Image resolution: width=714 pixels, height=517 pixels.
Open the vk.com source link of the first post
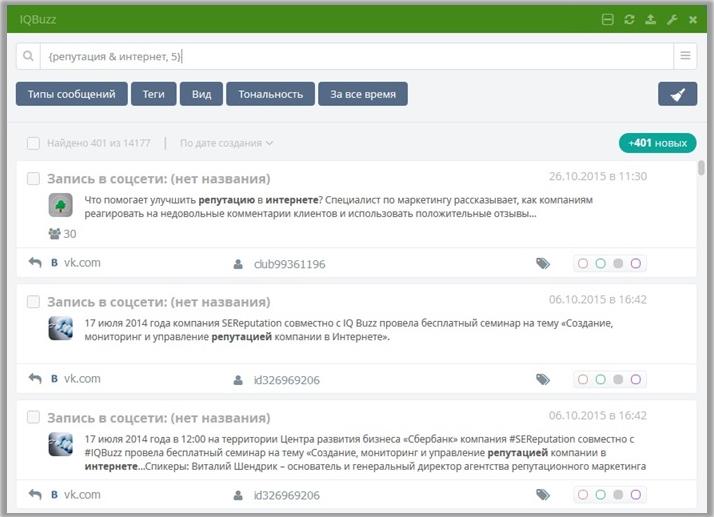(82, 262)
